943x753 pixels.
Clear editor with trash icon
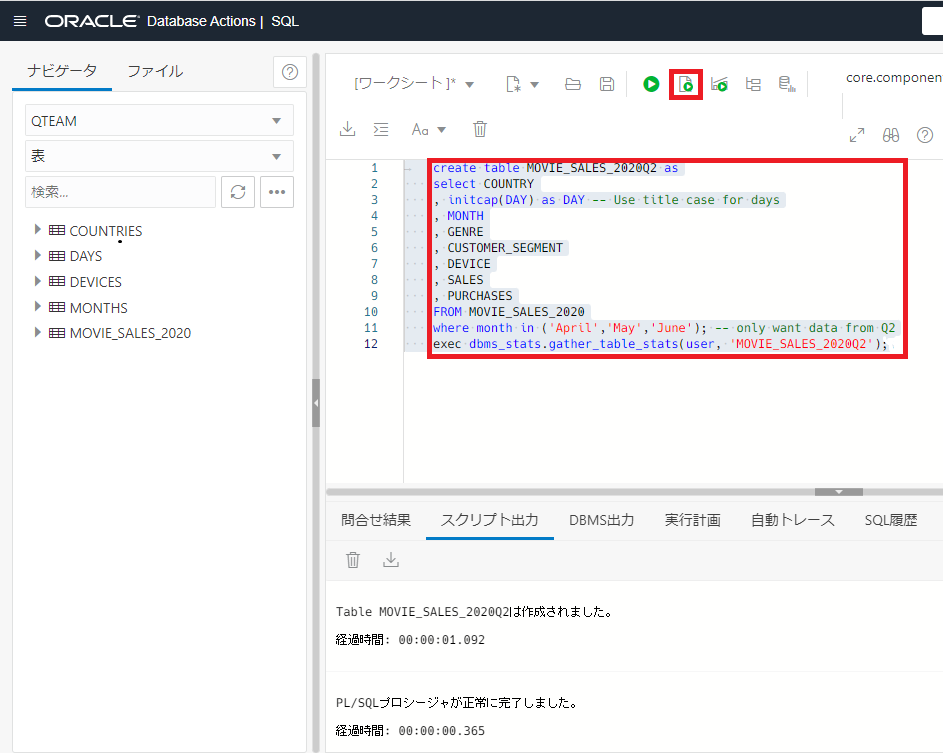480,129
